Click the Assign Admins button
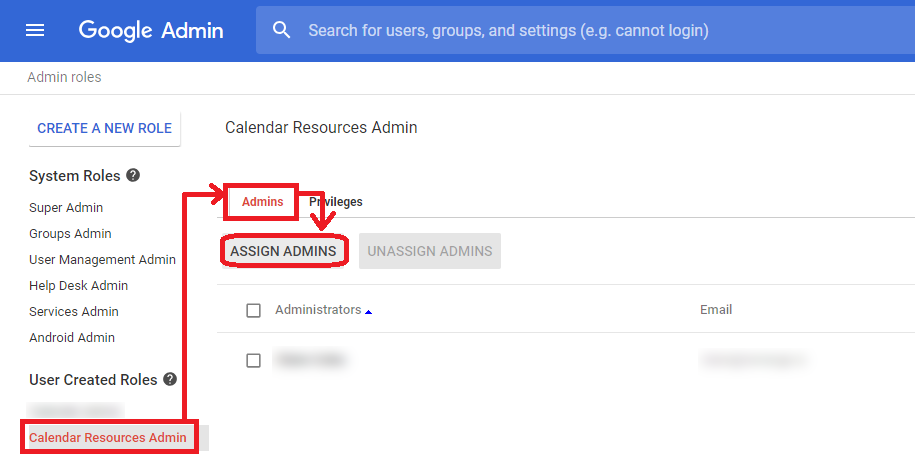 (x=283, y=251)
